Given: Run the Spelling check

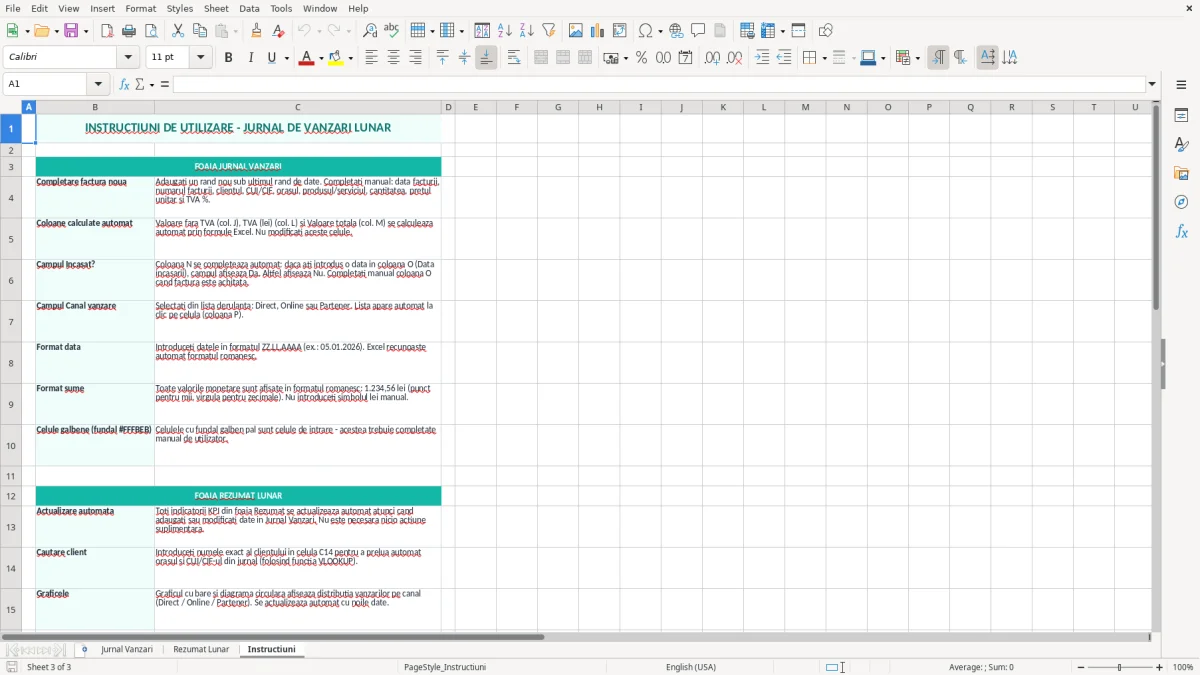Looking at the screenshot, I should point(392,31).
